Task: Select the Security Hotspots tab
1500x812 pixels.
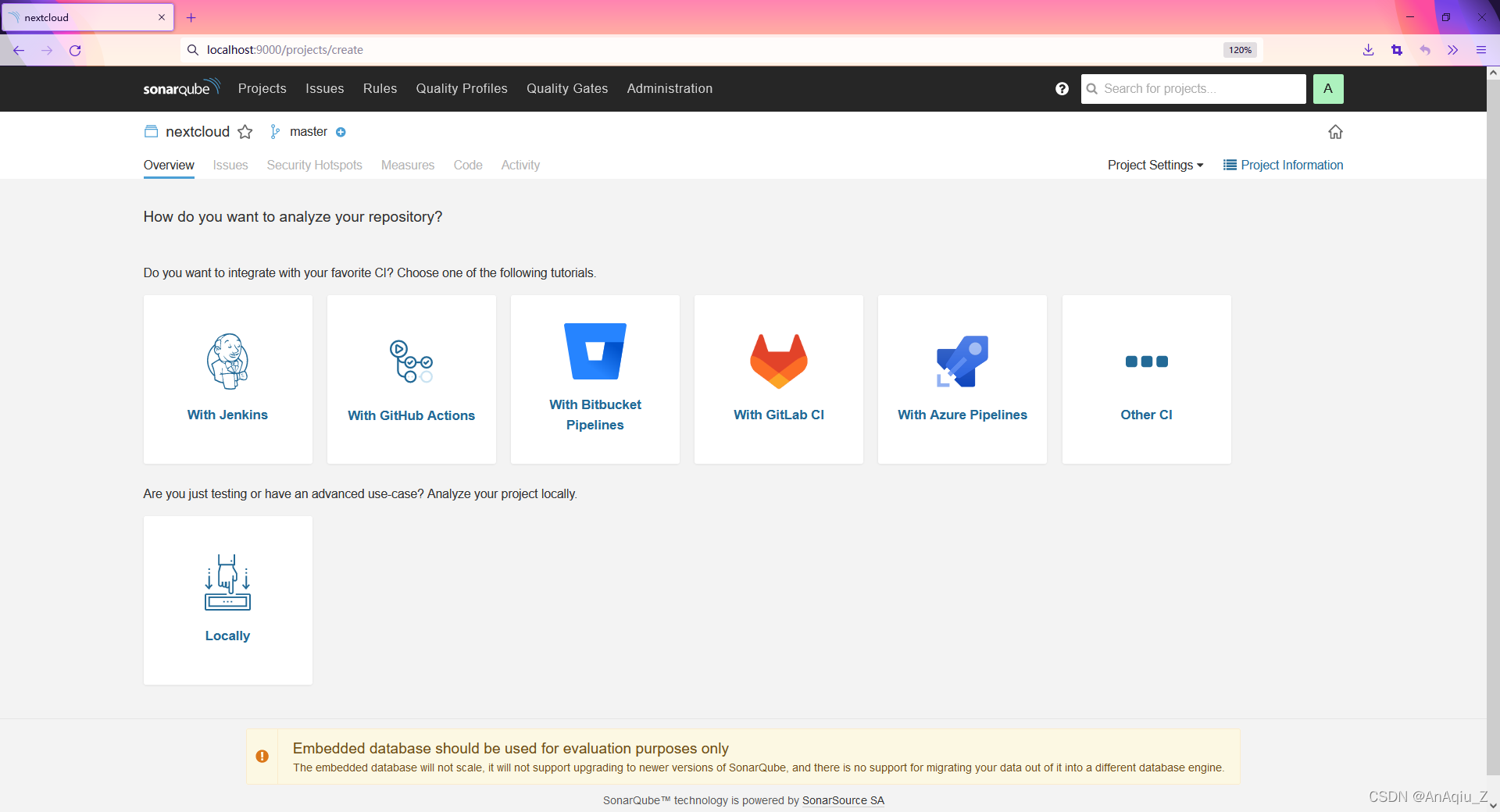Action: [x=315, y=165]
